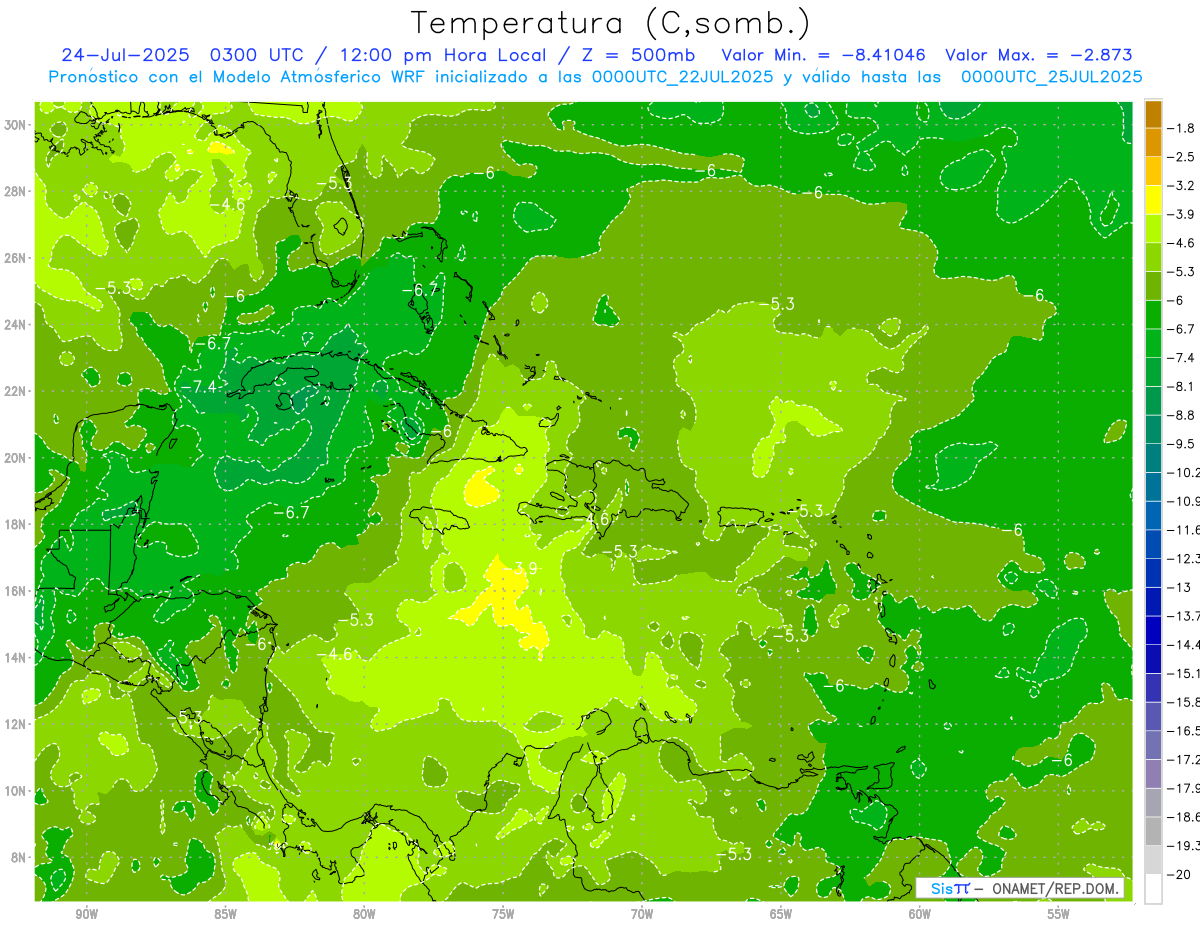Image resolution: width=1200 pixels, height=927 pixels.
Task: Click the 22N latitude axis label
Action: coord(16,391)
